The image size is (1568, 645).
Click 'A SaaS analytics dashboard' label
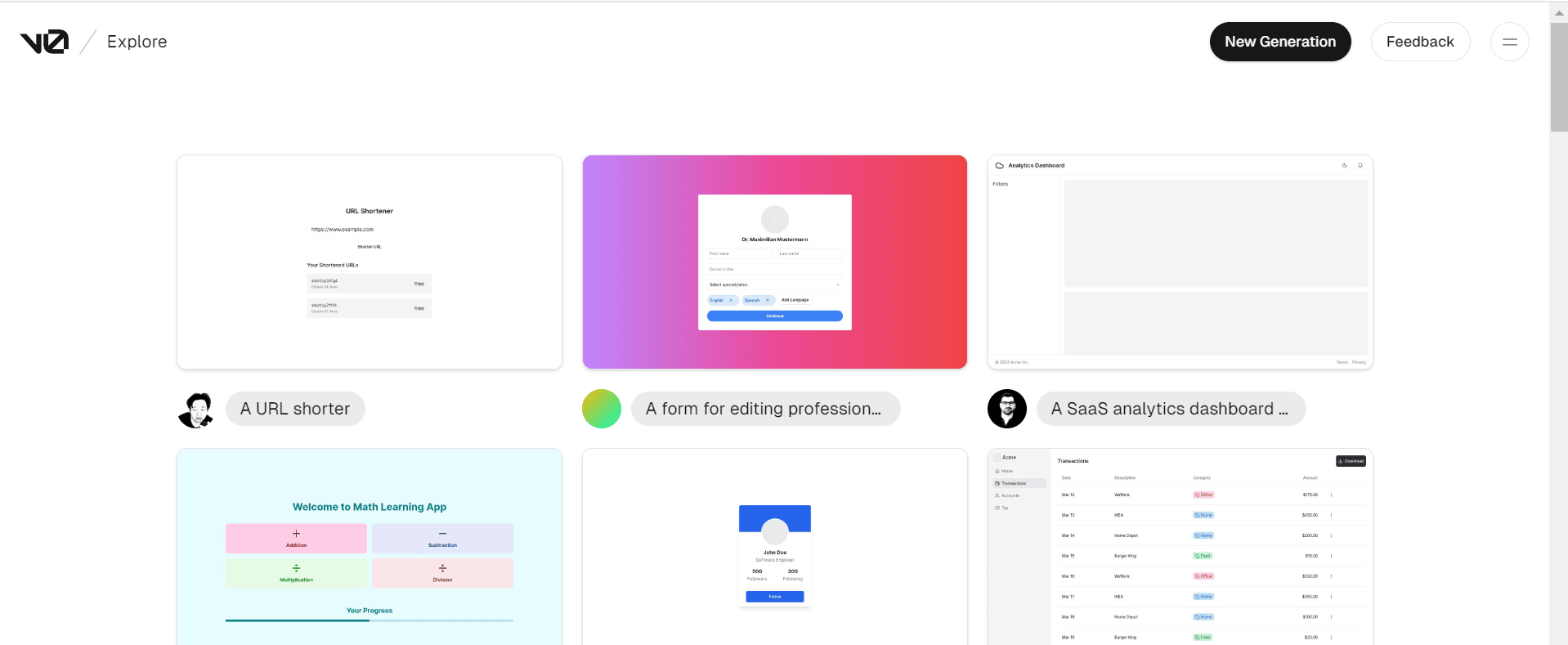tap(1171, 409)
